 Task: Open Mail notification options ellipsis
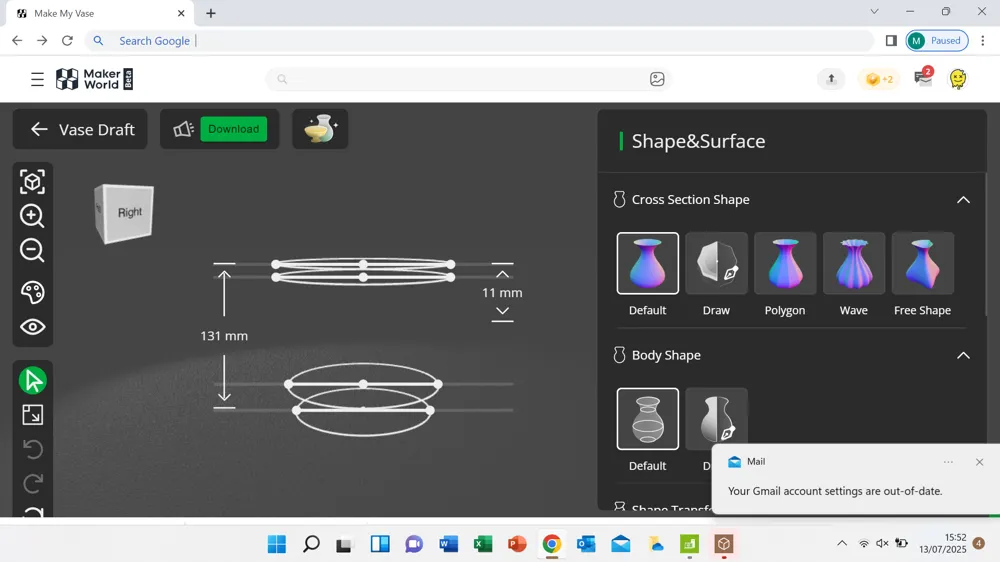(948, 462)
